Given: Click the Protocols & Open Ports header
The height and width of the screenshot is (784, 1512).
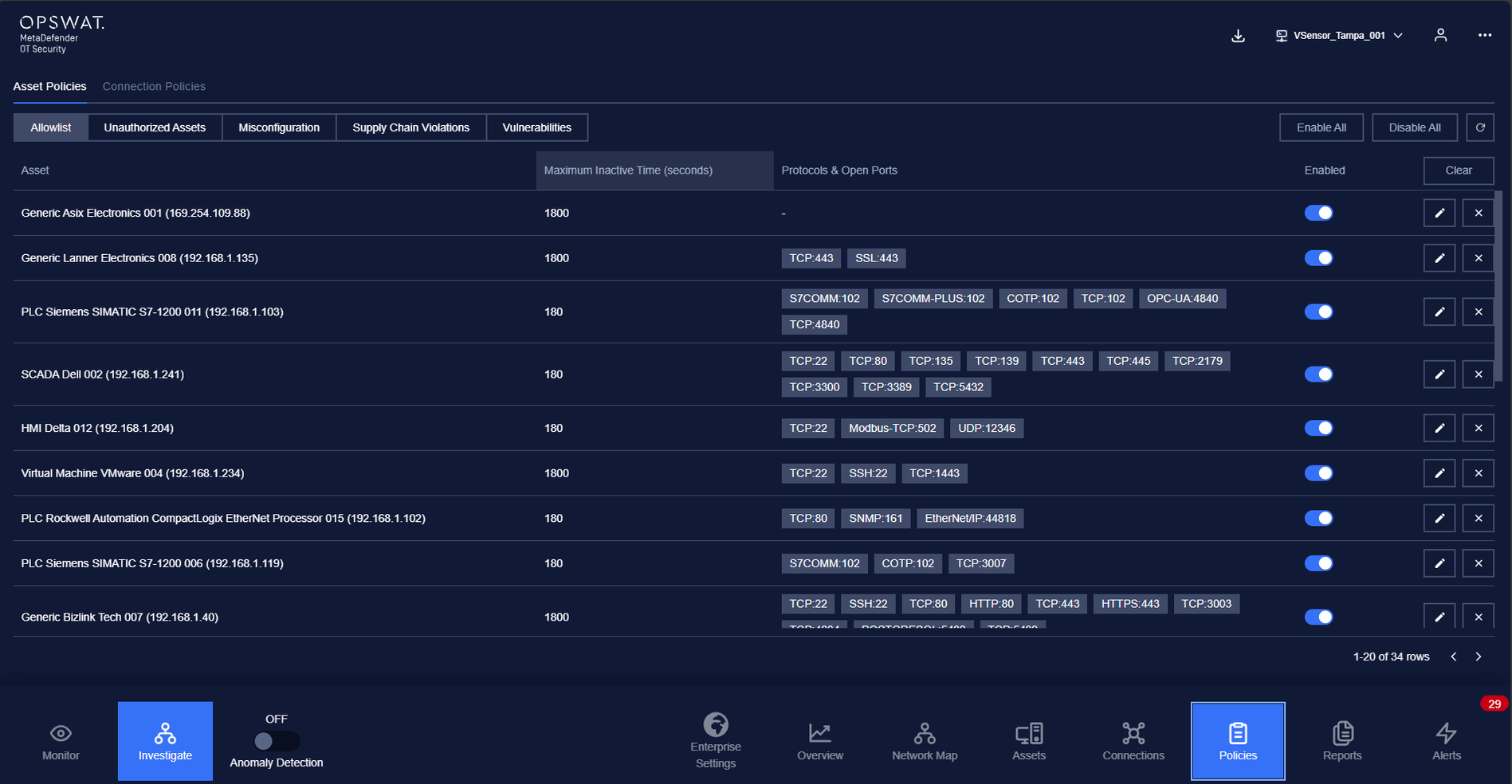Looking at the screenshot, I should coord(839,171).
